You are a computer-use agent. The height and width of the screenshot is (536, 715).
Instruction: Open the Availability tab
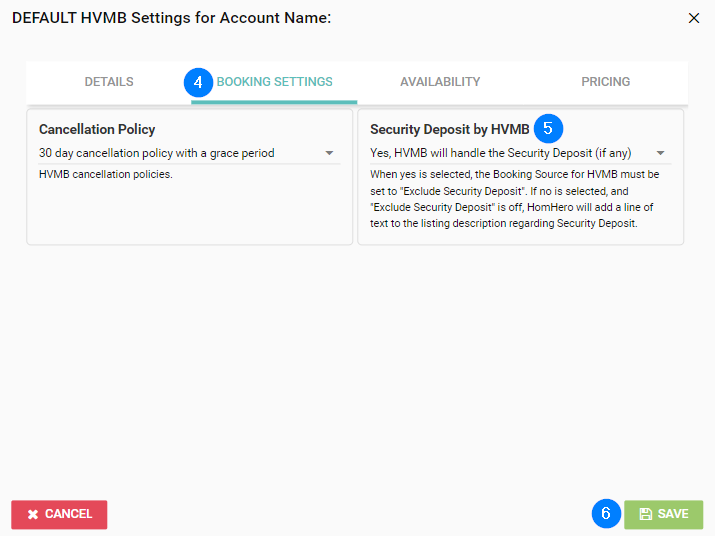(x=440, y=82)
